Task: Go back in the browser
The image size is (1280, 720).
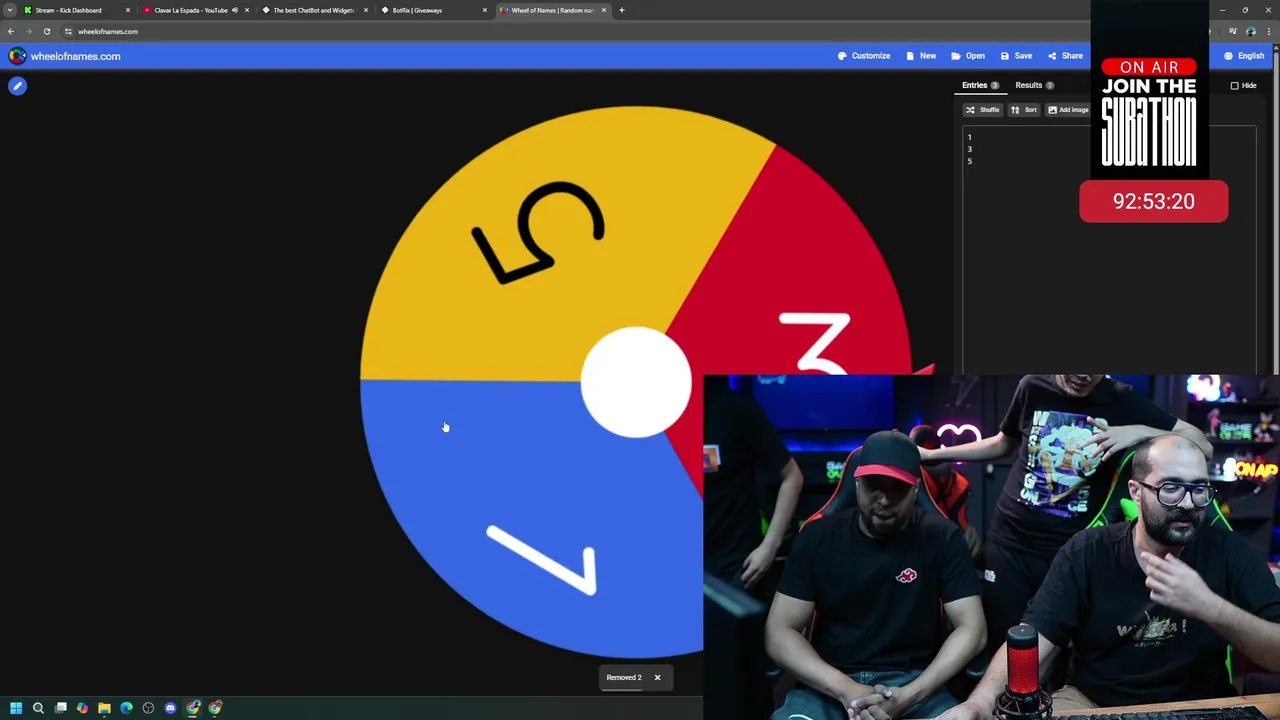Action: pyautogui.click(x=11, y=31)
